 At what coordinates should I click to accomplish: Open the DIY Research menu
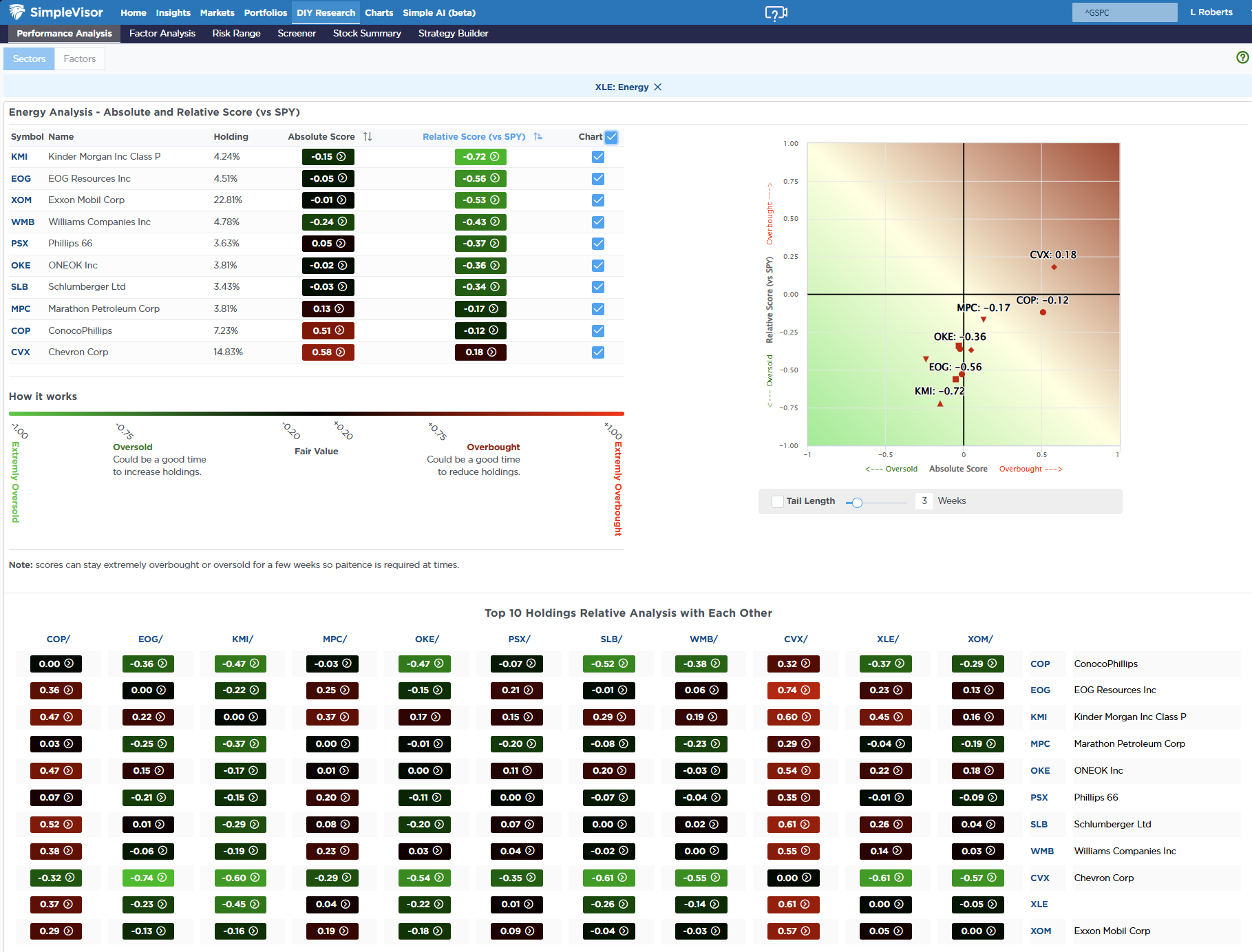pyautogui.click(x=326, y=12)
